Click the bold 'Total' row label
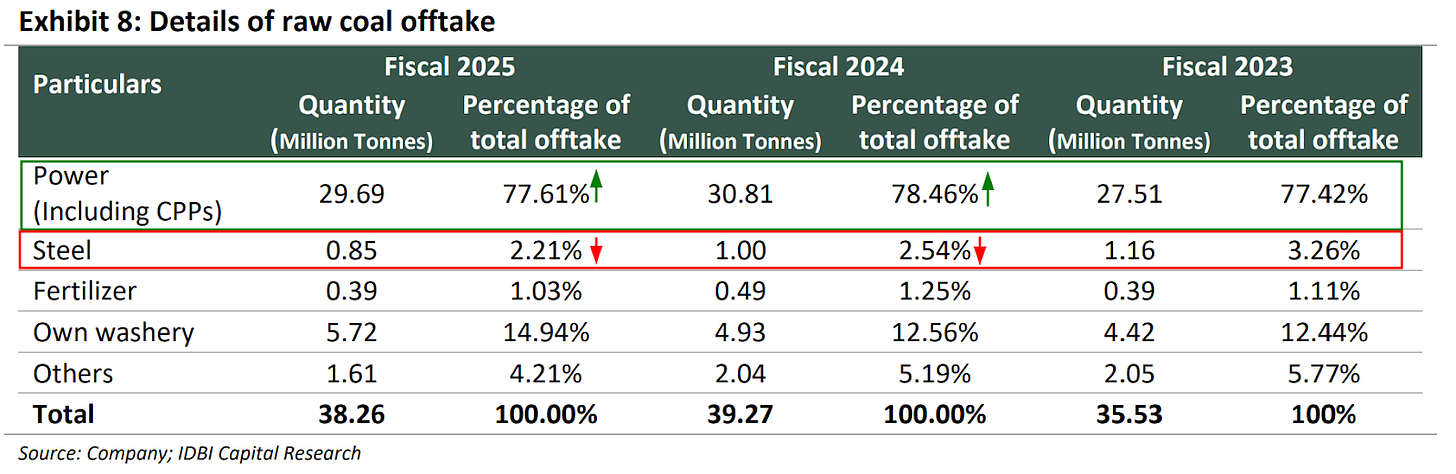 (63, 414)
